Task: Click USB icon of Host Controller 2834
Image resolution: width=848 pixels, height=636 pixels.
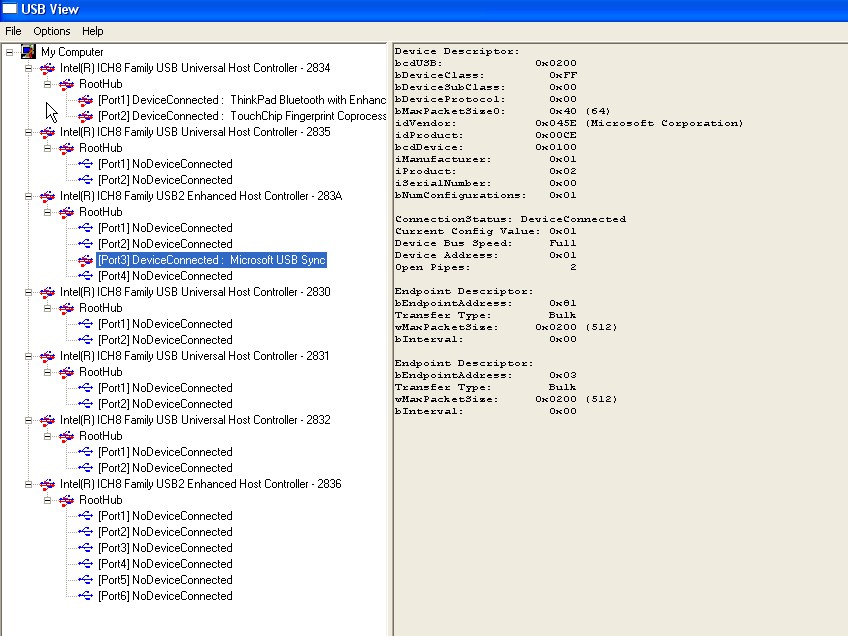Action: click(48, 68)
